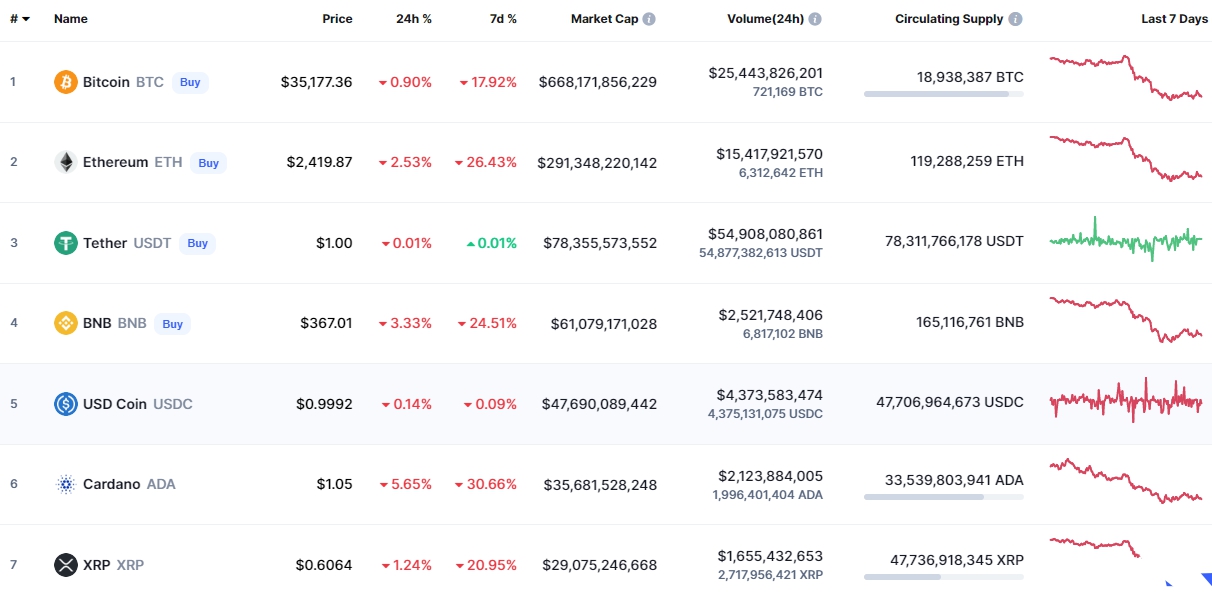Viewport: 1212px width, 598px height.
Task: Click Bitcoin volume $25,443,826,201
Action: [x=766, y=73]
